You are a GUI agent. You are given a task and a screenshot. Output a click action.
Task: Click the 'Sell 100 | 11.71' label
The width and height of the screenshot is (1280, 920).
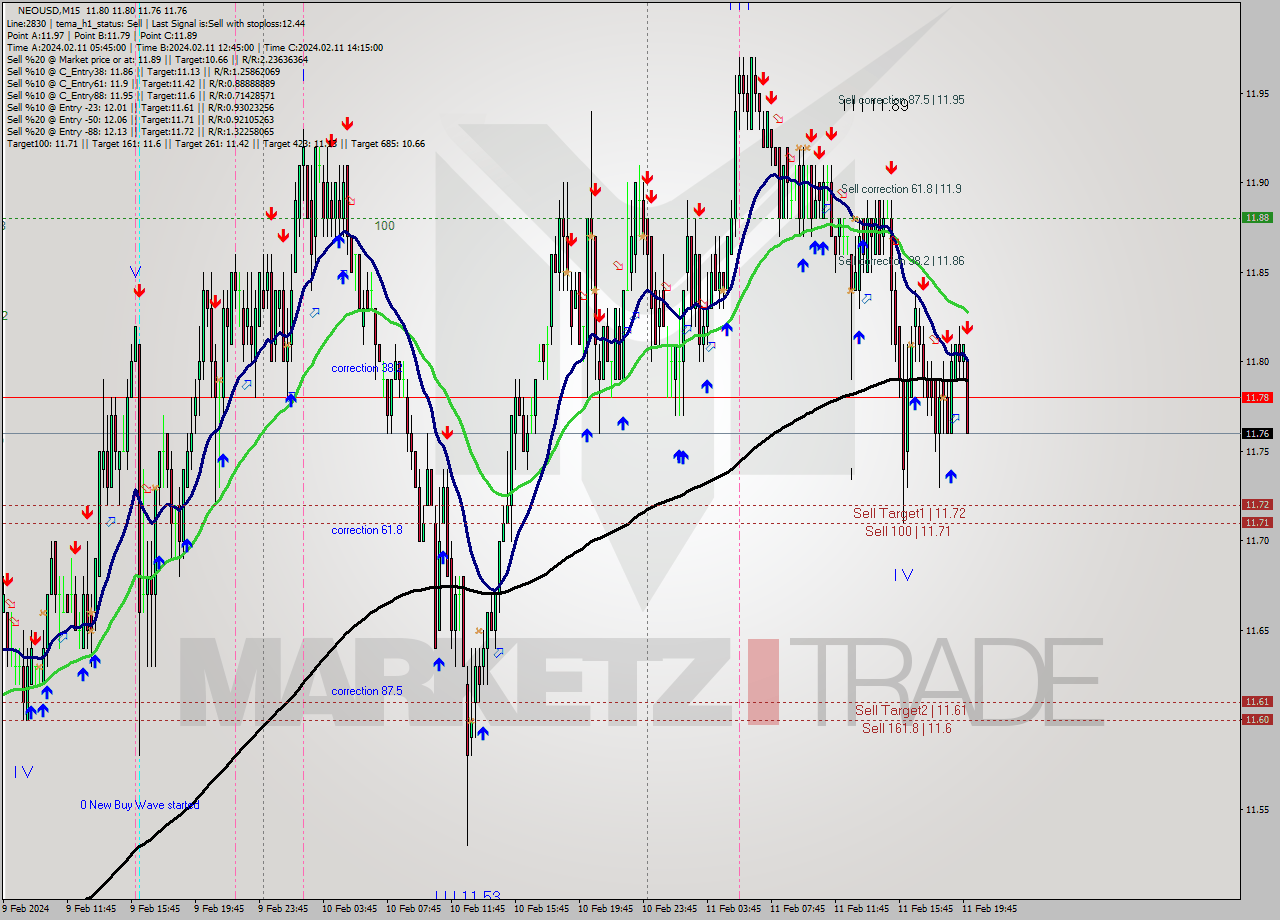(x=908, y=531)
